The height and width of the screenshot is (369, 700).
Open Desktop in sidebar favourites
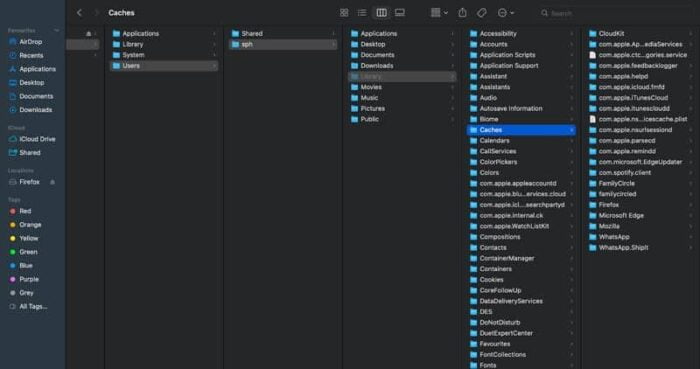pos(31,83)
